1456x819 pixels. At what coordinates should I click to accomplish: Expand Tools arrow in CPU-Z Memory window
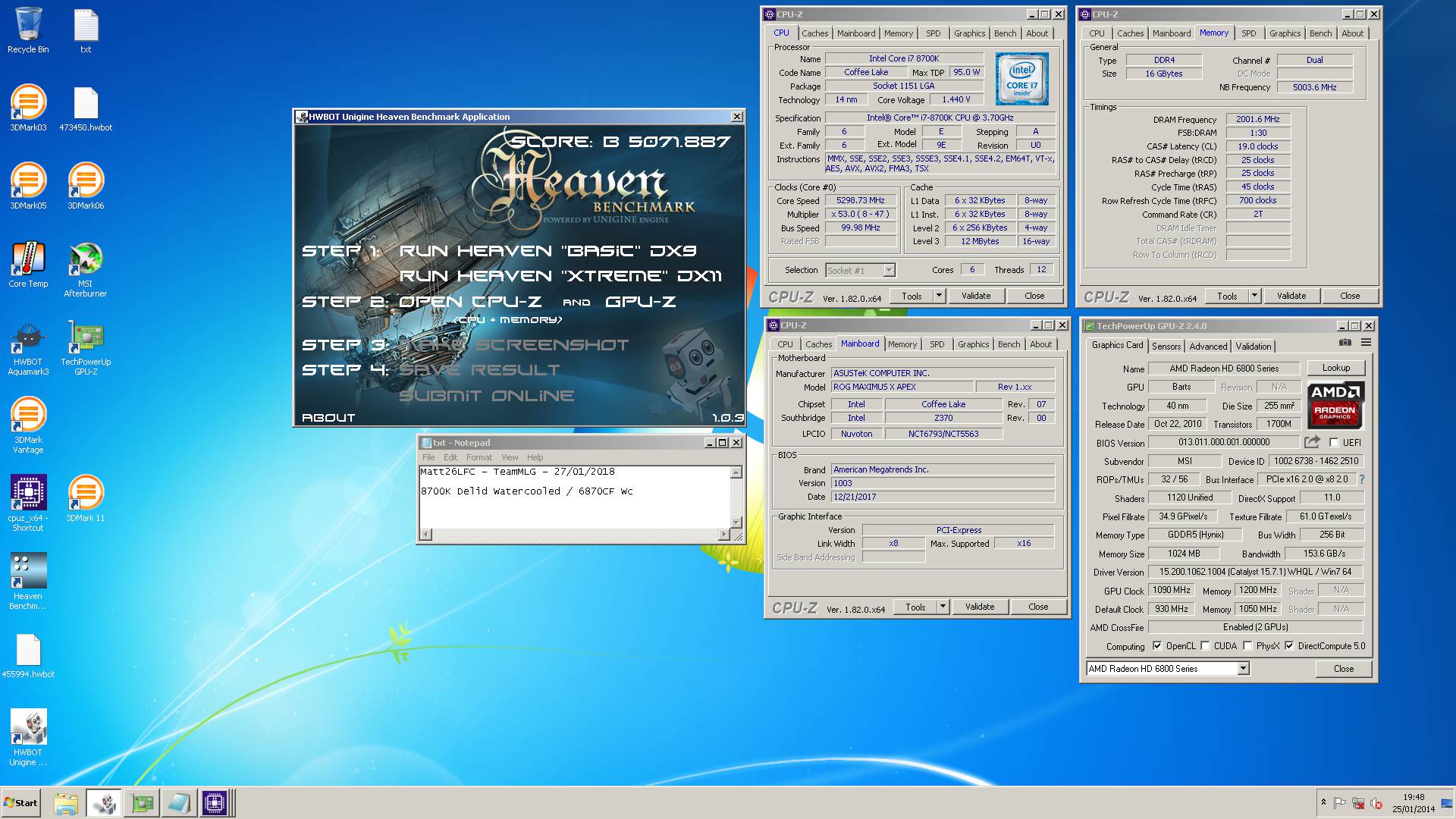[x=1254, y=296]
